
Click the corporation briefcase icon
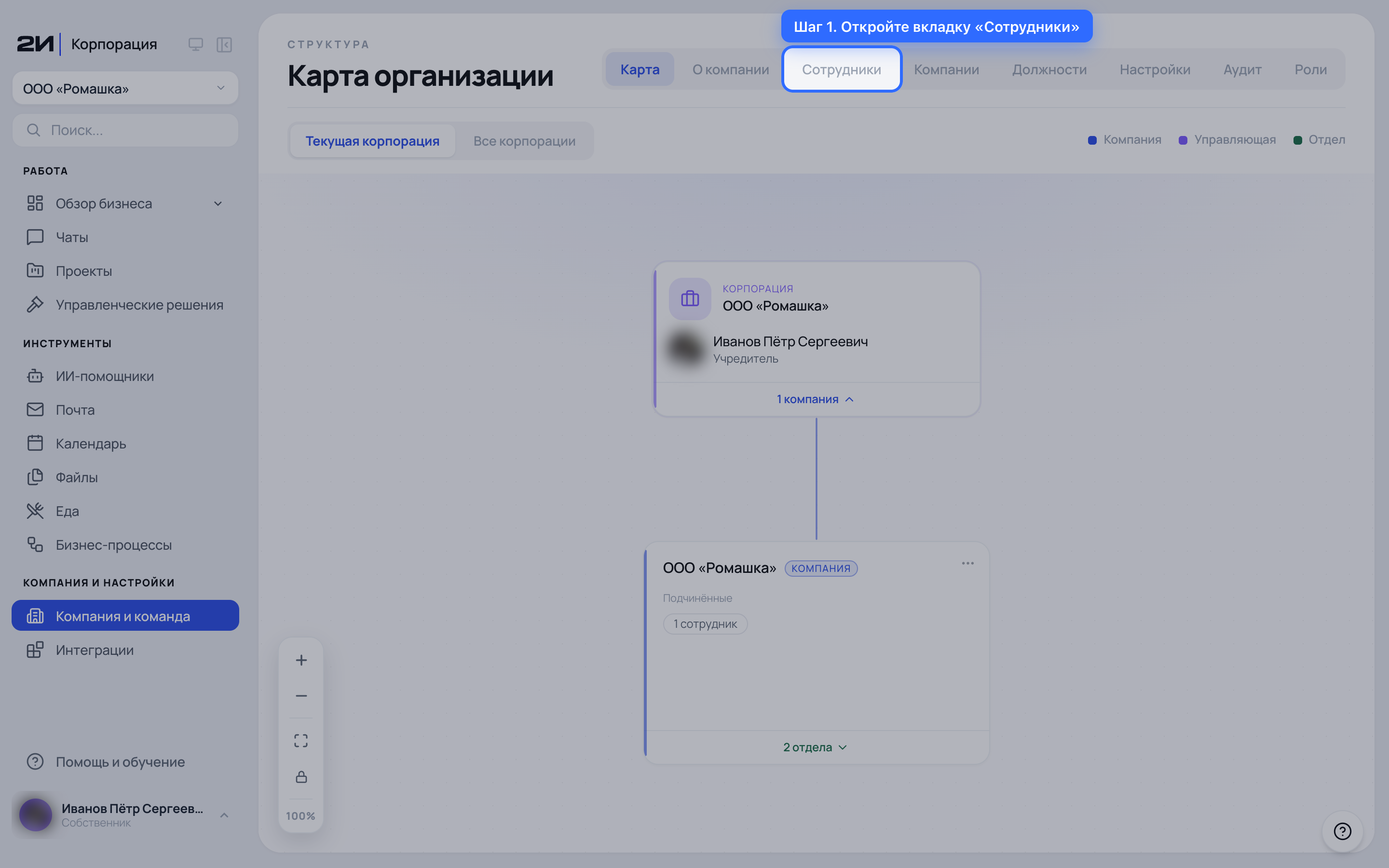coord(689,298)
